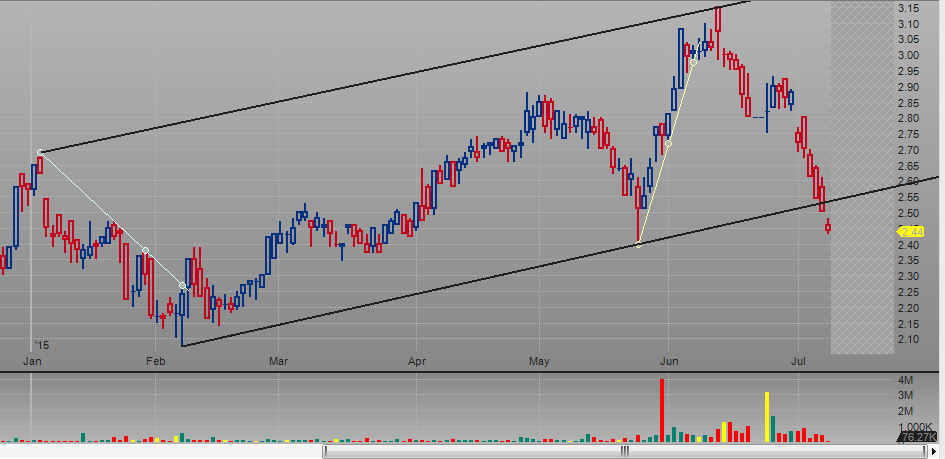This screenshot has height=459, width=945.
Task: Click the Jun month label
Action: [668, 361]
